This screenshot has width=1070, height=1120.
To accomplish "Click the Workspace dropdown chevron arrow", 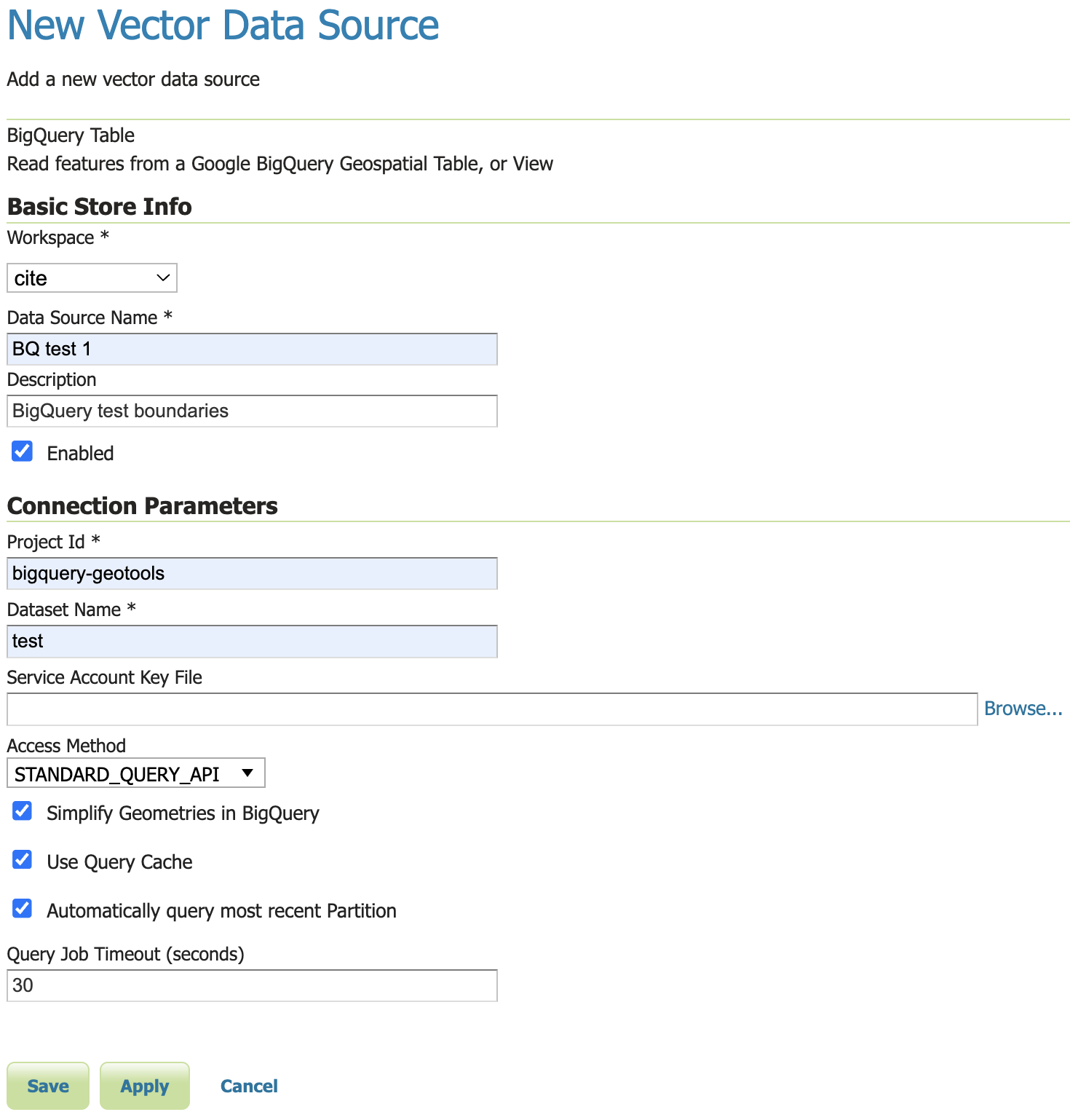I will pos(163,278).
